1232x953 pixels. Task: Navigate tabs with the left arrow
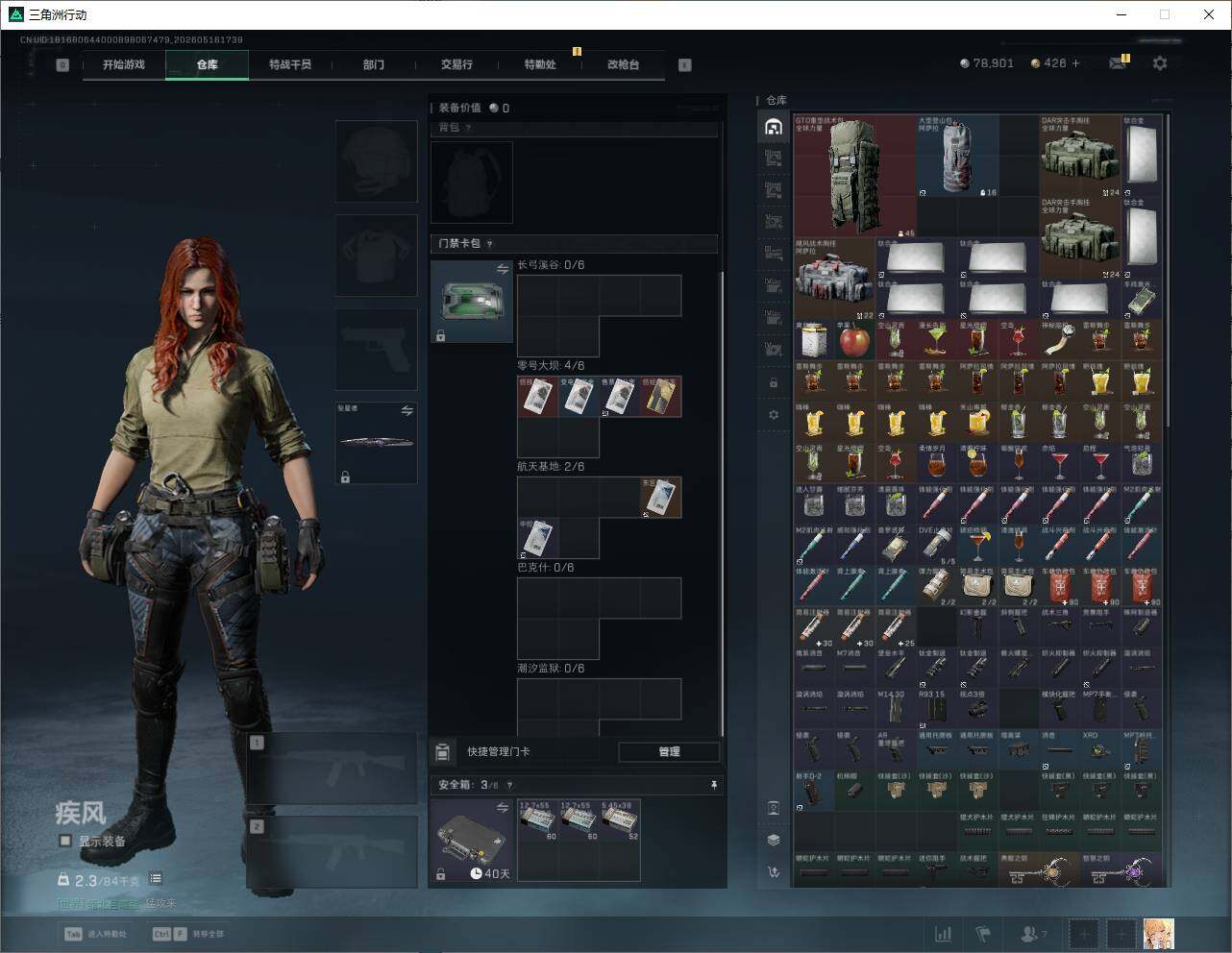pos(62,64)
